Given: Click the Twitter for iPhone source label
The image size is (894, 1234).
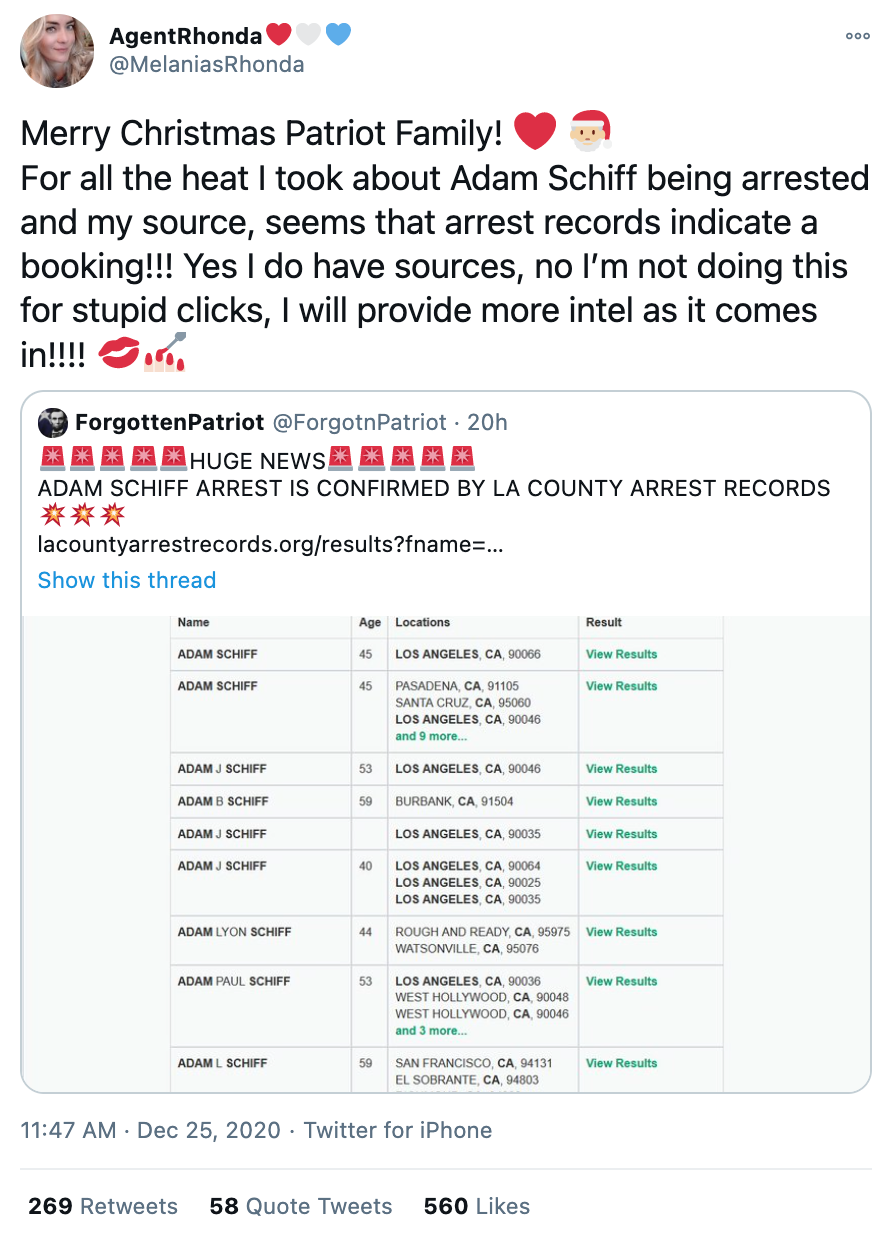Looking at the screenshot, I should pyautogui.click(x=398, y=1130).
